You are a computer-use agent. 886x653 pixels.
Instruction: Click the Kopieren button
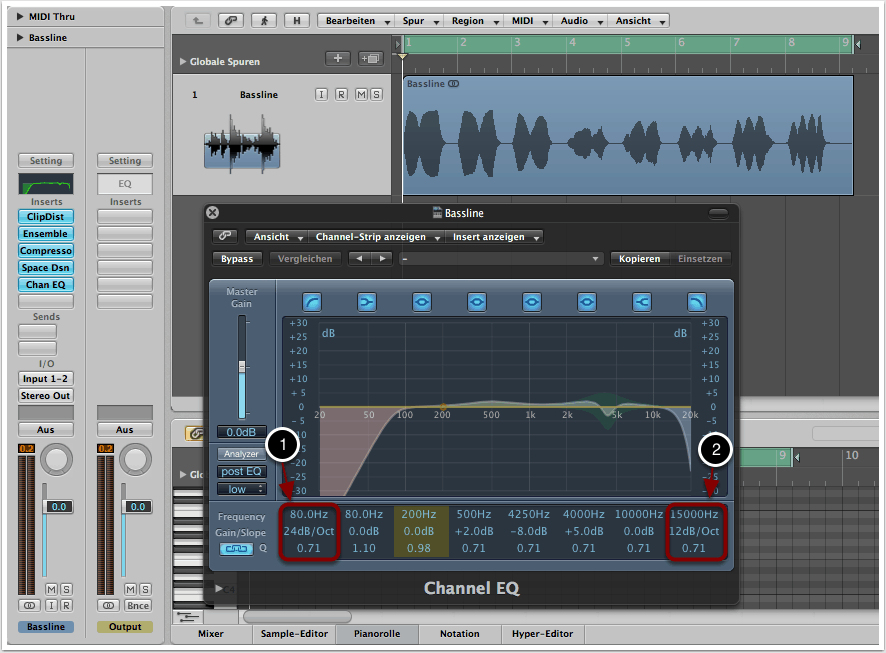click(639, 258)
